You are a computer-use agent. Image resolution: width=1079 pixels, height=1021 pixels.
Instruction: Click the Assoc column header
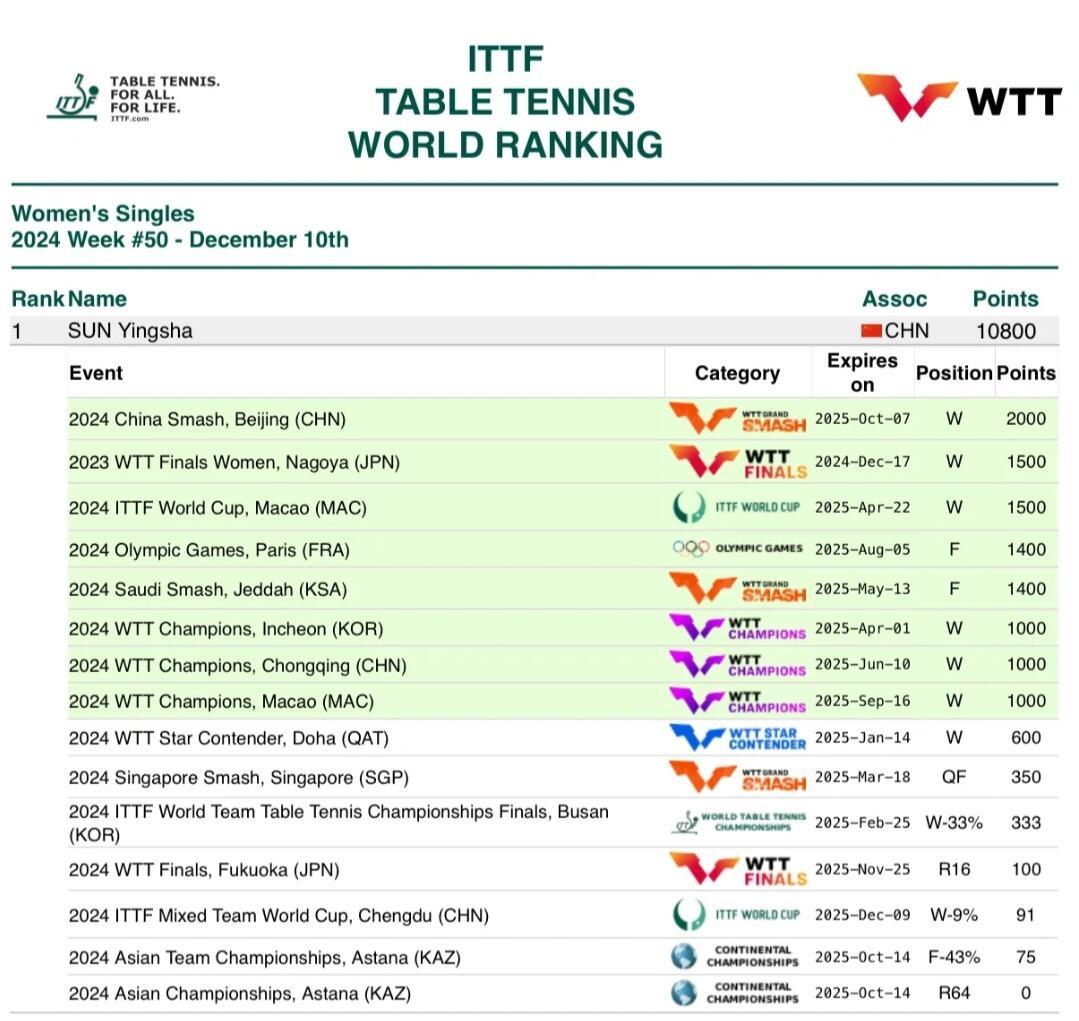(x=895, y=299)
